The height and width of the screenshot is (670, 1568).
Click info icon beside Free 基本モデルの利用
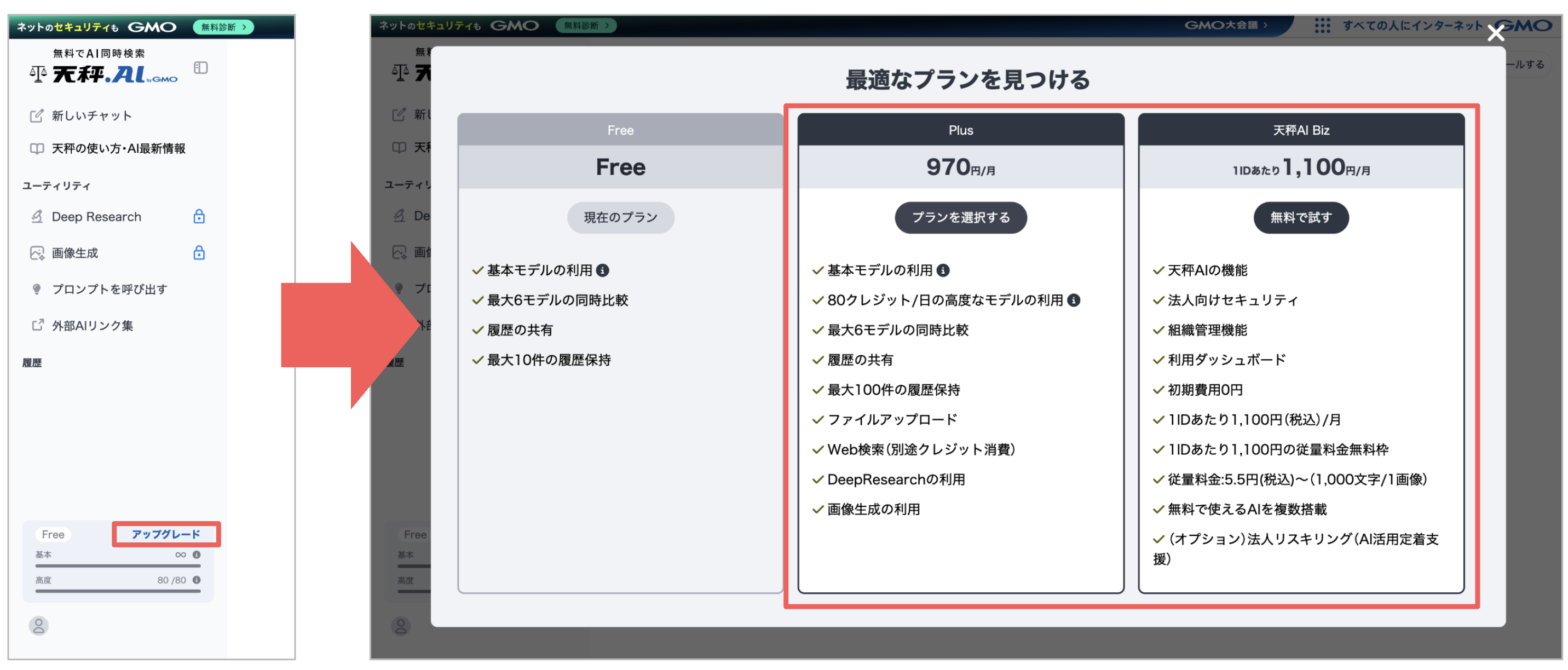click(x=603, y=270)
